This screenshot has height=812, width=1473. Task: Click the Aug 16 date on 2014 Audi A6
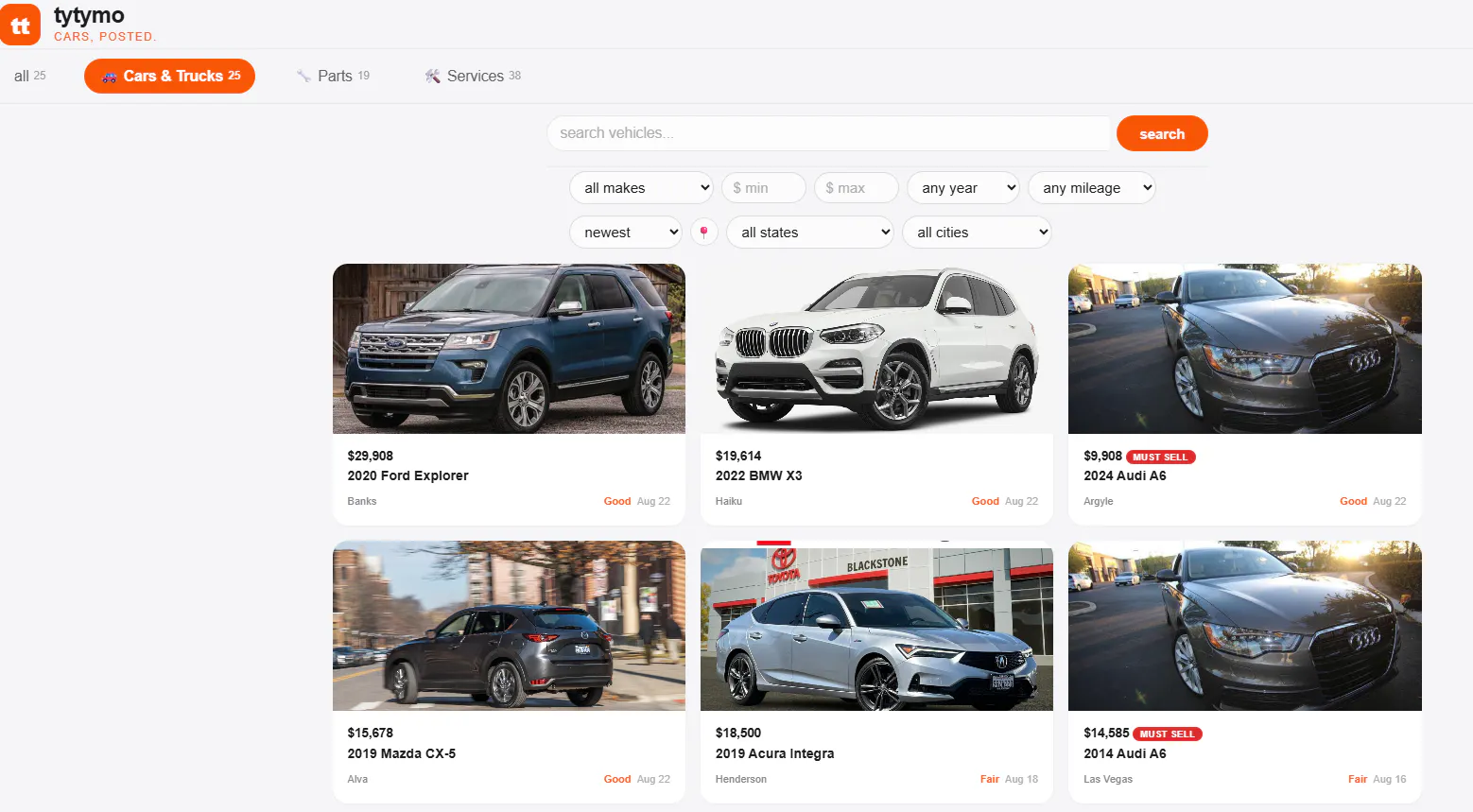coord(1390,779)
